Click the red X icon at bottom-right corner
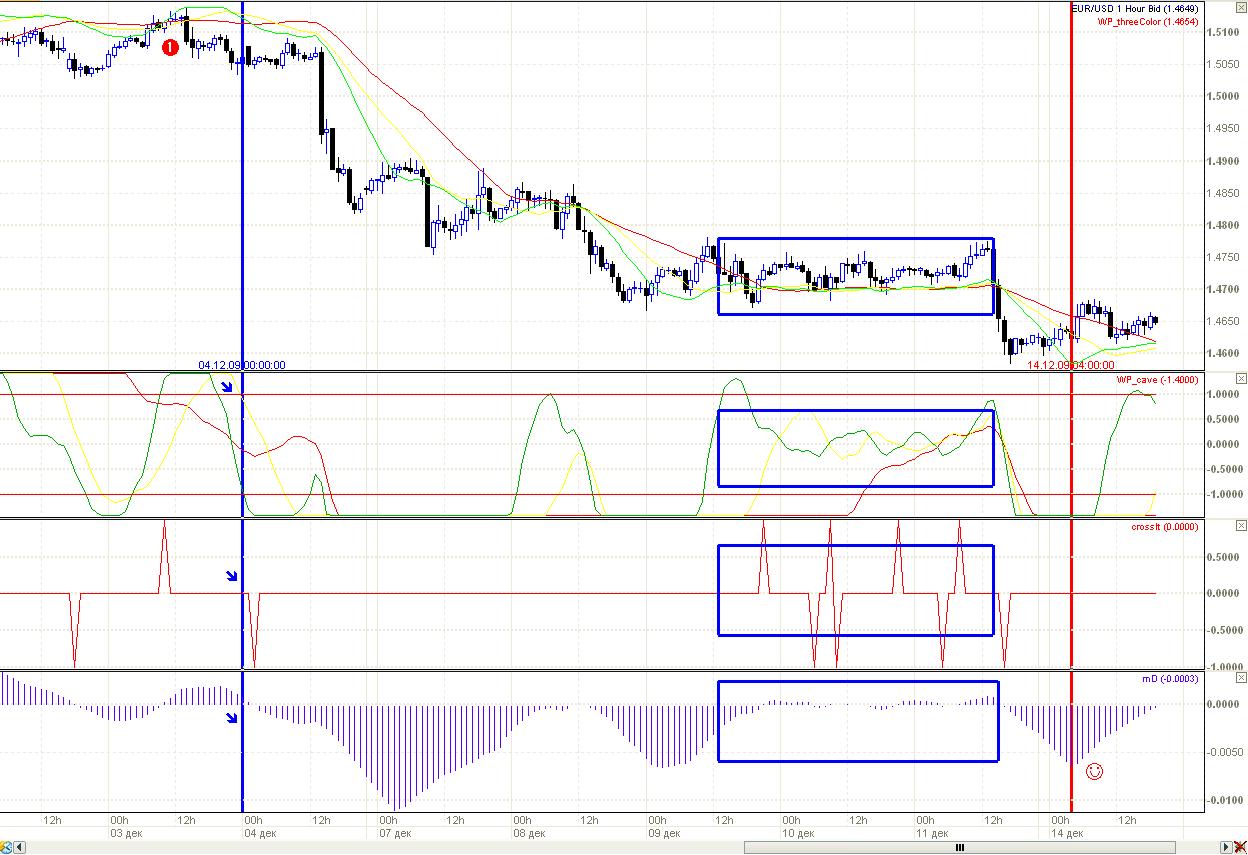This screenshot has height=855, width=1248. click(1240, 847)
